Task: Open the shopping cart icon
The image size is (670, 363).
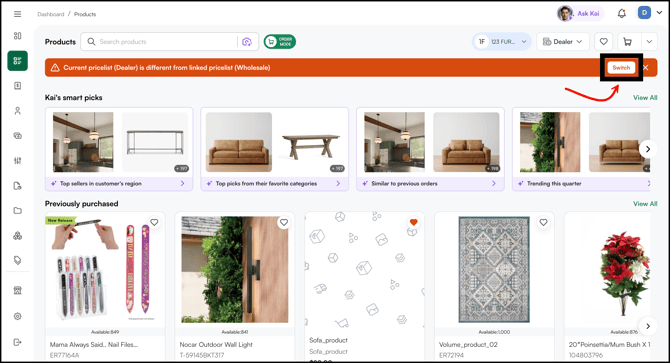Action: click(627, 42)
